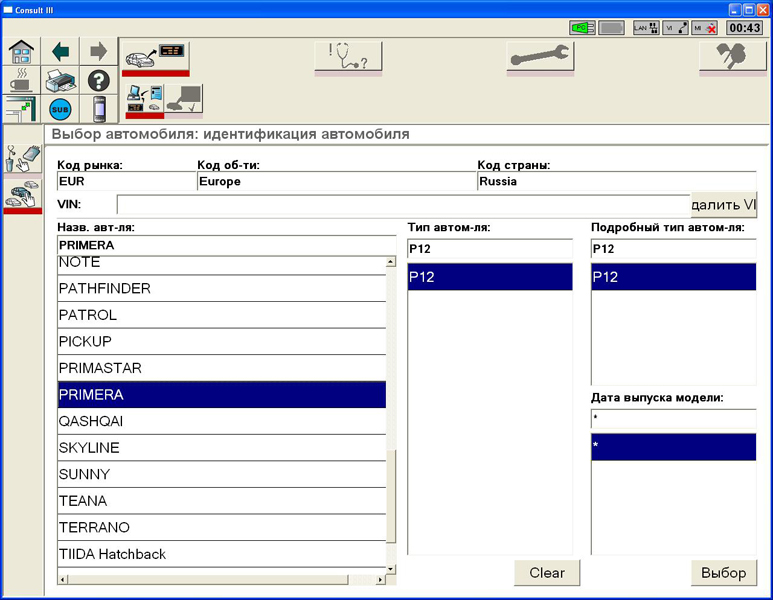This screenshot has height=600, width=773.
Task: Select SKYLINE in the vehicle list
Action: coord(222,448)
